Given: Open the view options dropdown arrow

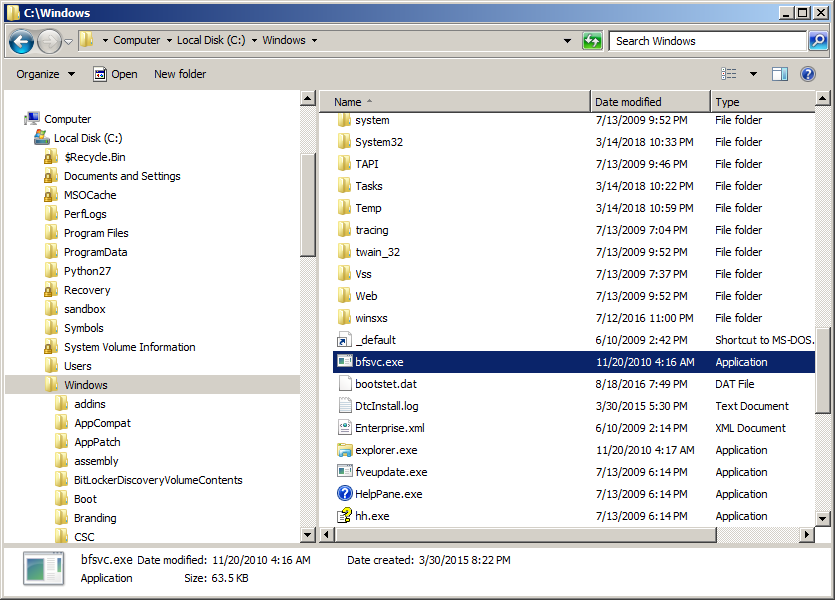Looking at the screenshot, I should [753, 74].
